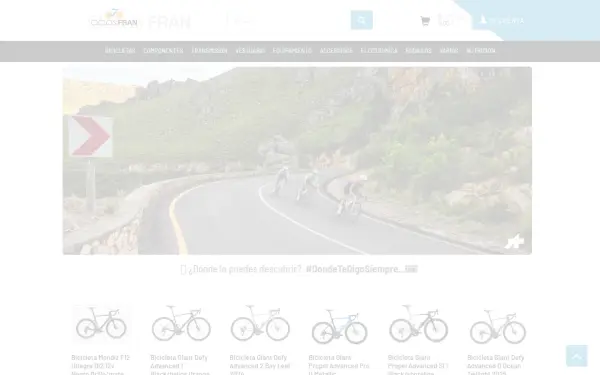The image size is (600, 375).
Task: Click Bicicleta Mendiz F12 Ultegra title
Action: 101,365
